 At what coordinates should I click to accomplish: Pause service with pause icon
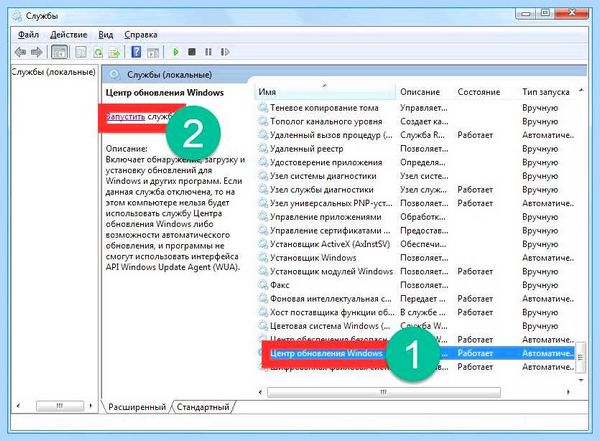[x=208, y=52]
